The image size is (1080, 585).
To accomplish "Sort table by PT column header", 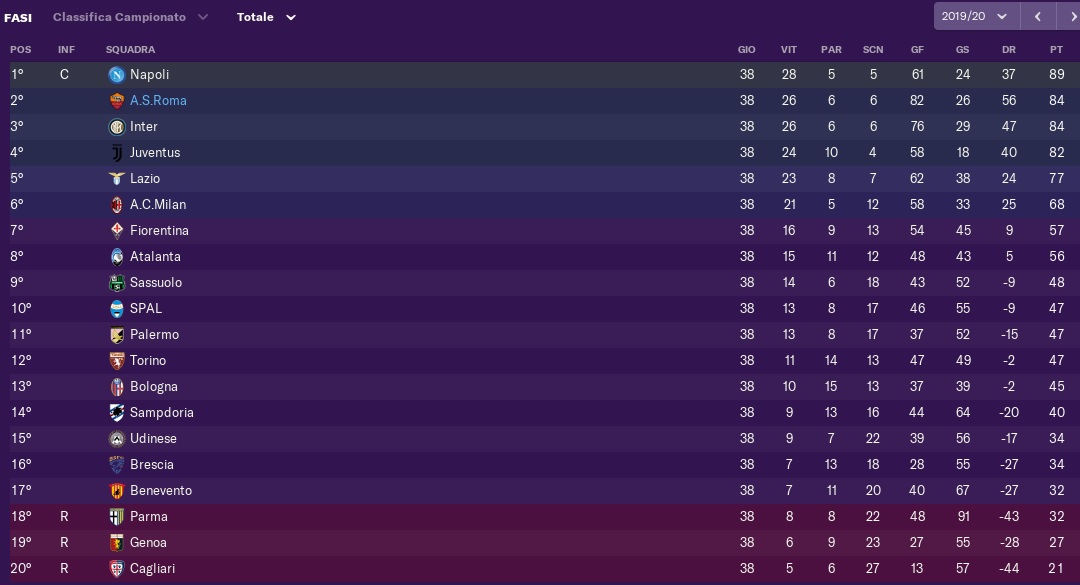I will (1057, 50).
